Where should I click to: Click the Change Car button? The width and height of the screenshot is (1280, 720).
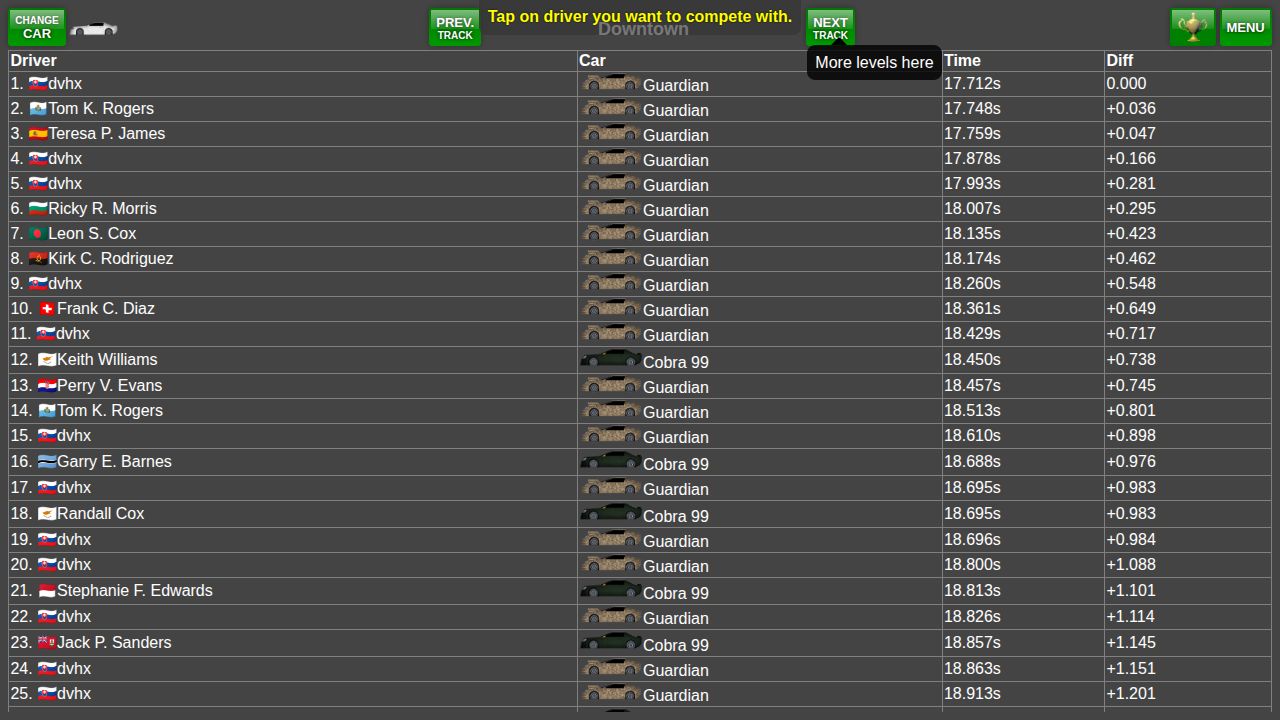[x=37, y=27]
